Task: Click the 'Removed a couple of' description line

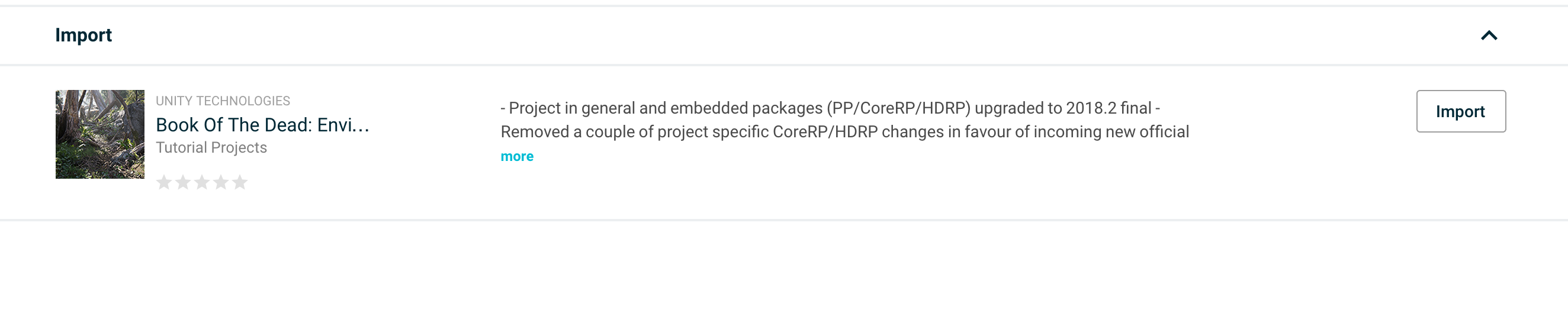Action: point(845,132)
